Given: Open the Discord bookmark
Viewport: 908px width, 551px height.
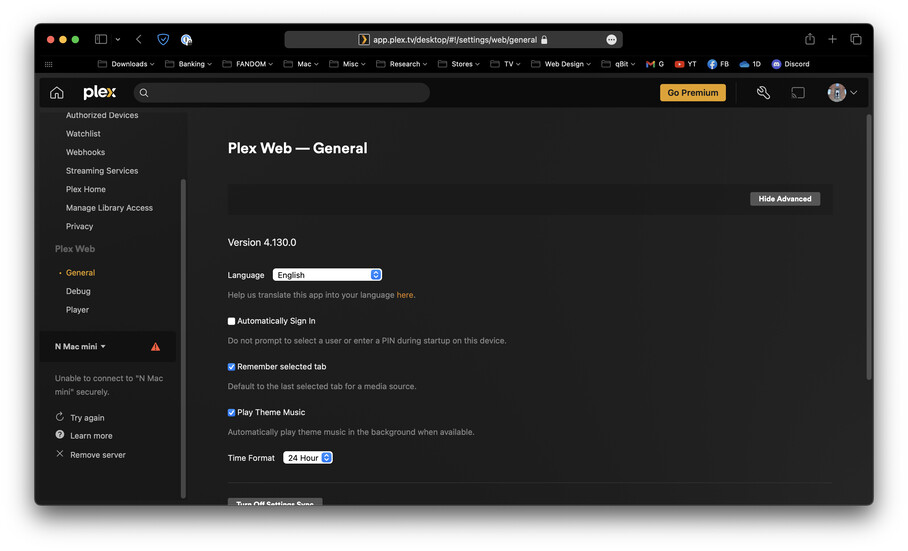Looking at the screenshot, I should [x=790, y=64].
